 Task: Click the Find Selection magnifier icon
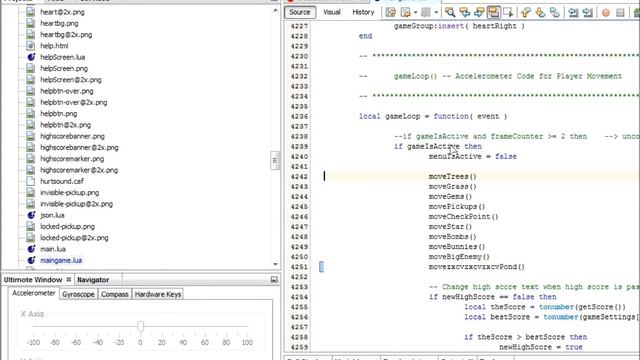(450, 12)
